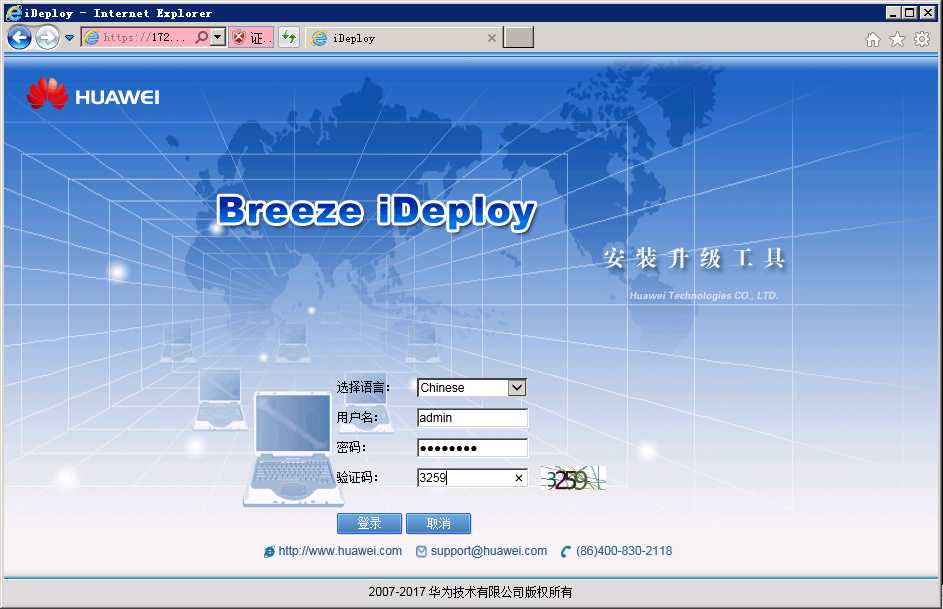Go to the browser Home page icon

873,40
